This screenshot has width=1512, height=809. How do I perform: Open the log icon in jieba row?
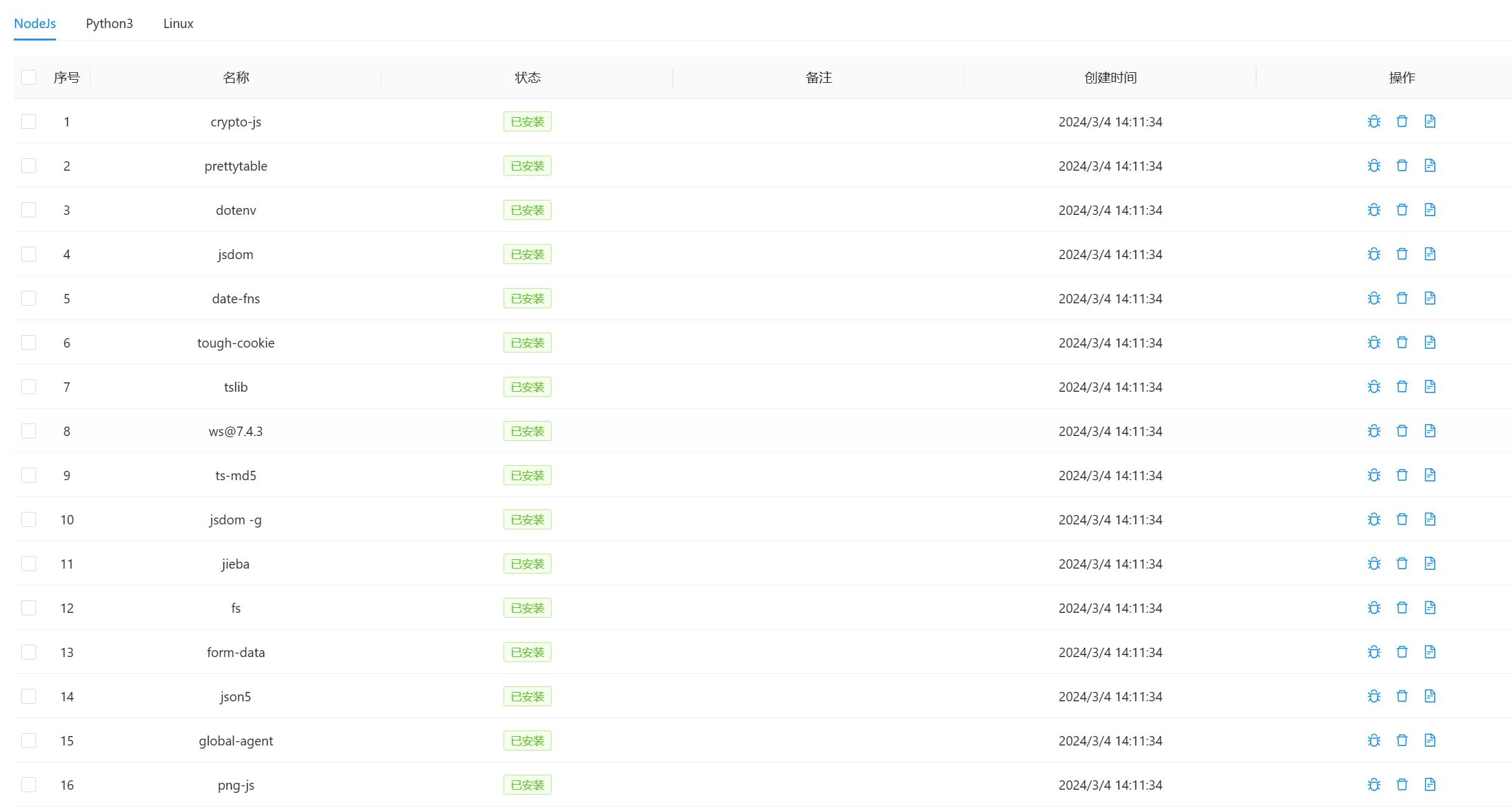pyautogui.click(x=1430, y=564)
